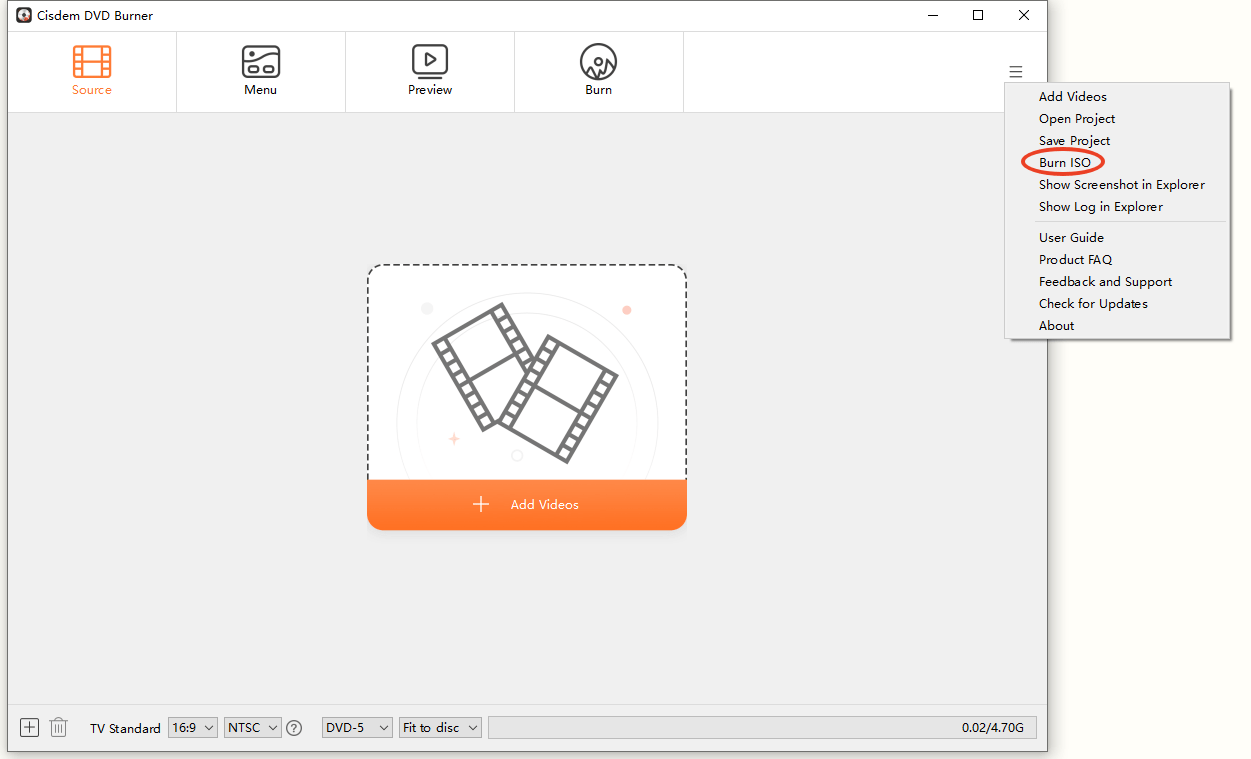Expand the 16:9 aspect ratio dropdown
The image size is (1251, 759).
click(193, 728)
